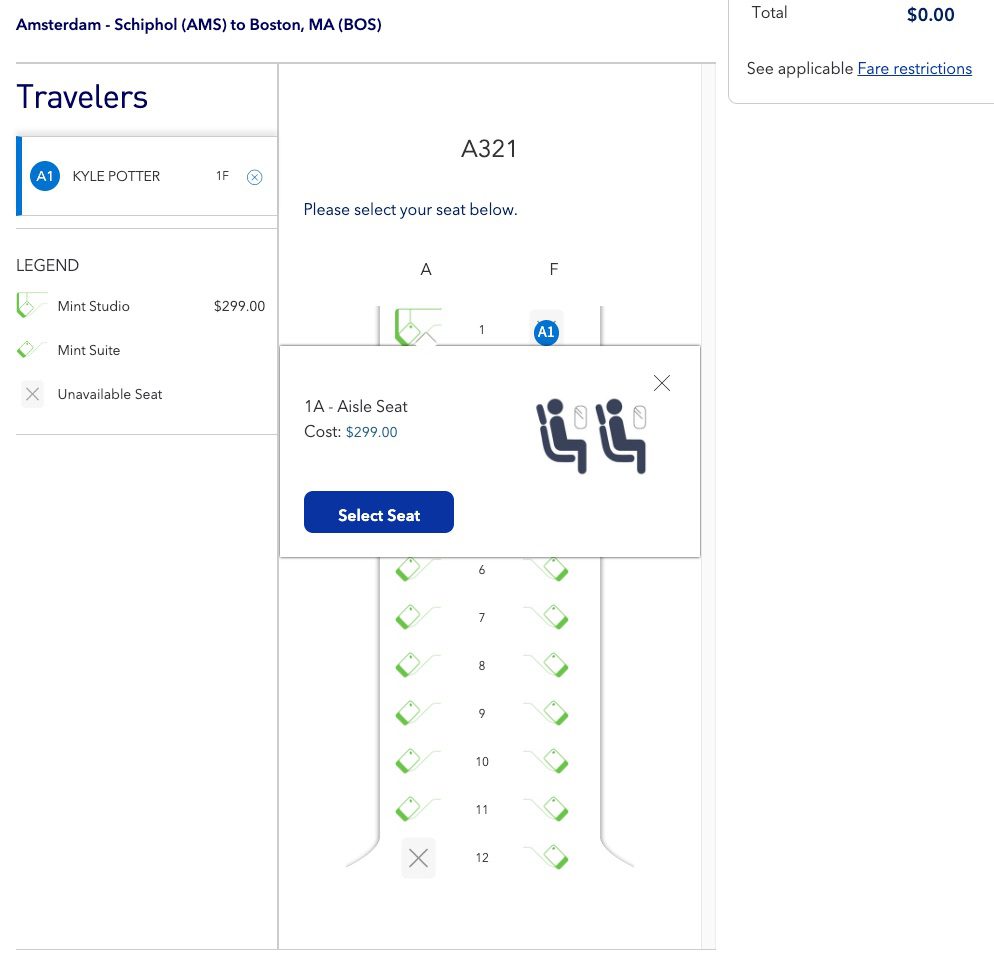
Task: Remove KYLE POTTER using the circled X
Action: (255, 176)
